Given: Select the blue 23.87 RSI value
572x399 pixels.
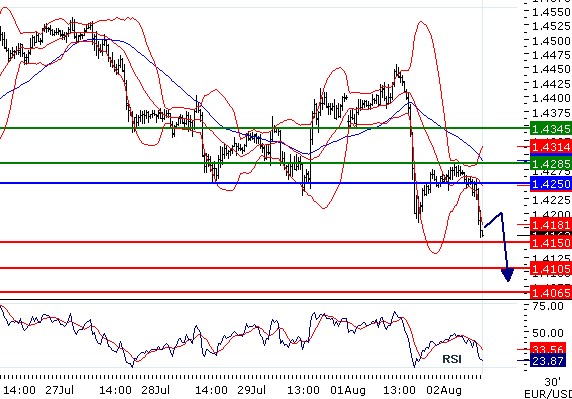Looking at the screenshot, I should (x=548, y=361).
